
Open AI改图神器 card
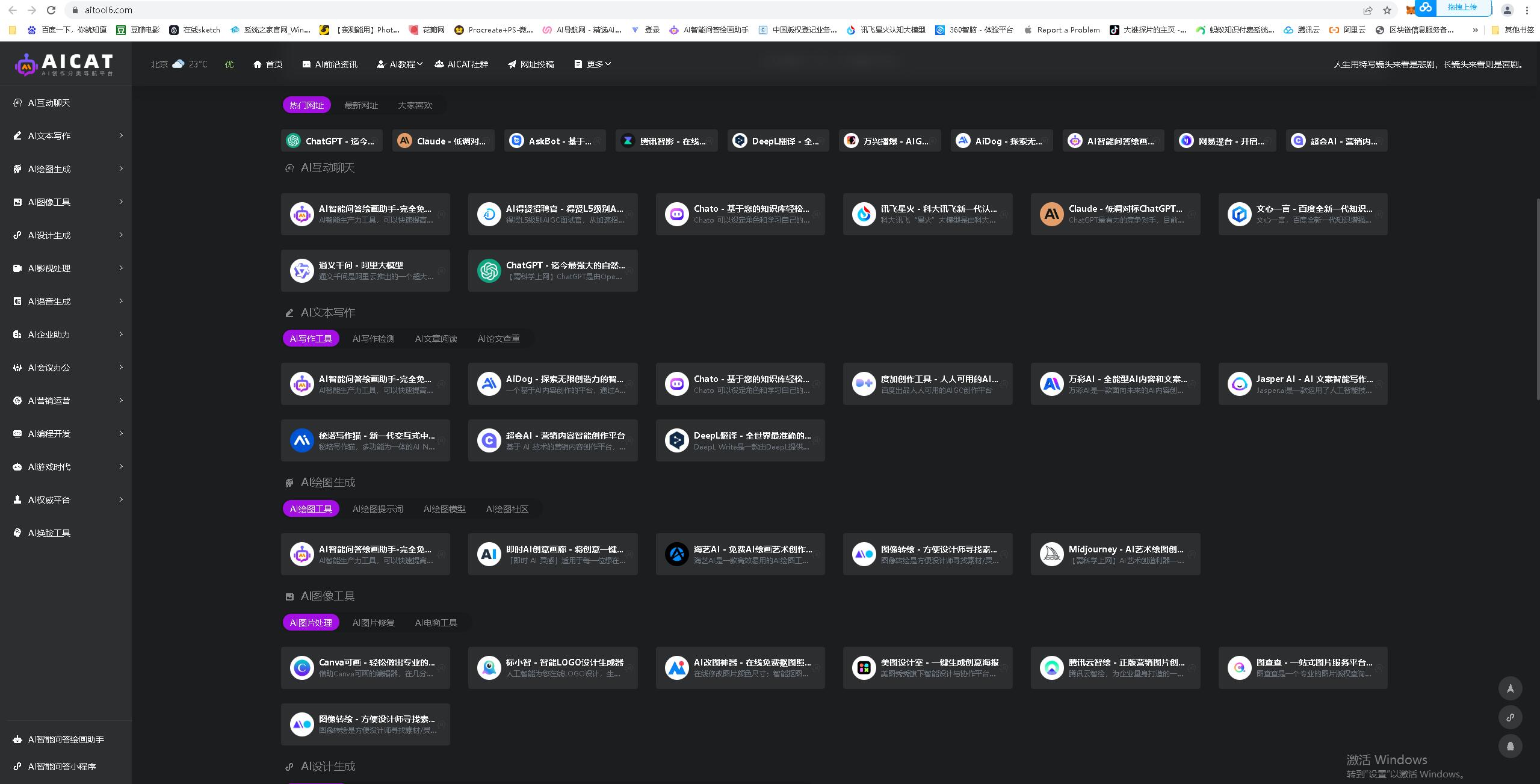point(740,668)
